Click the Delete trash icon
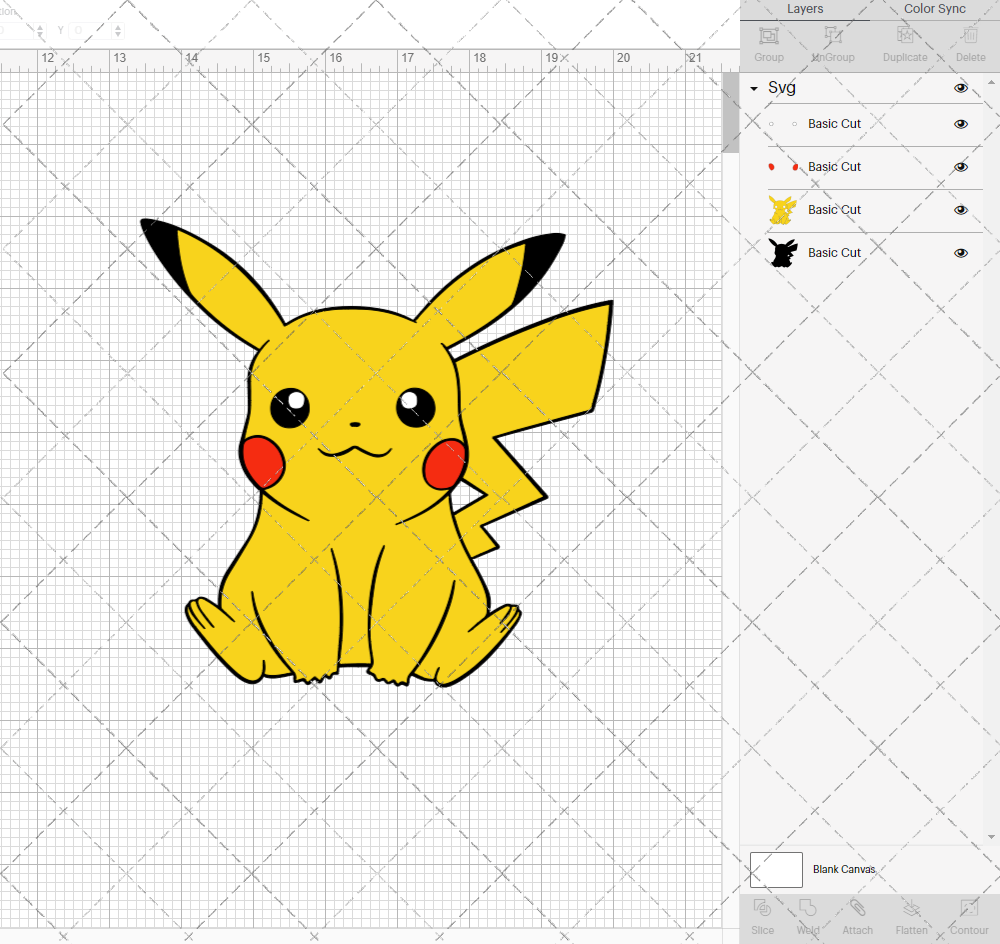1000x944 pixels. click(x=970, y=35)
